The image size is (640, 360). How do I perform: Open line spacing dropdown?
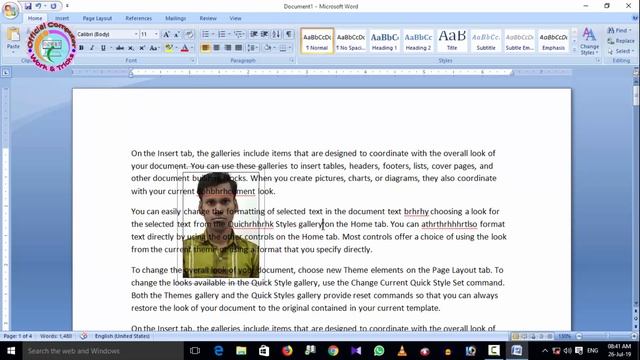[258, 48]
